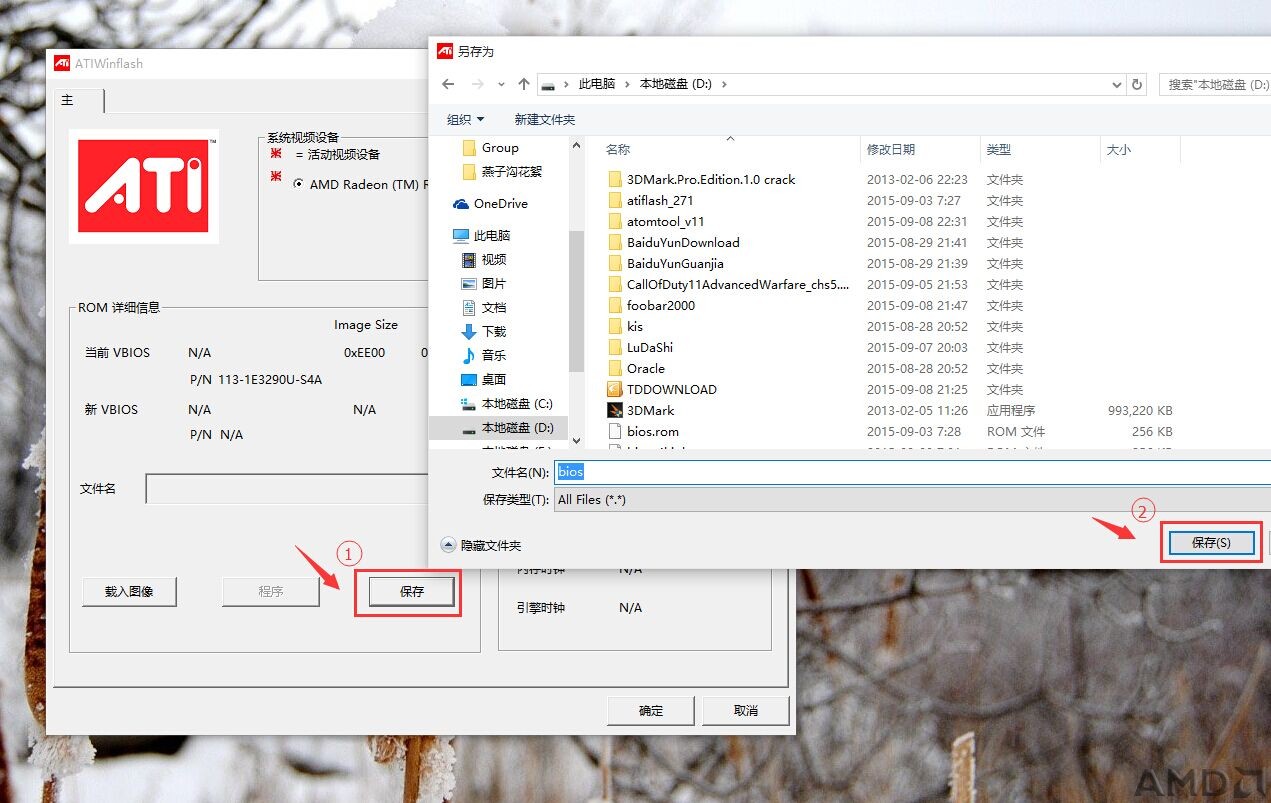1271x803 pixels.
Task: Open OneDrive in navigation pane
Action: [x=490, y=203]
